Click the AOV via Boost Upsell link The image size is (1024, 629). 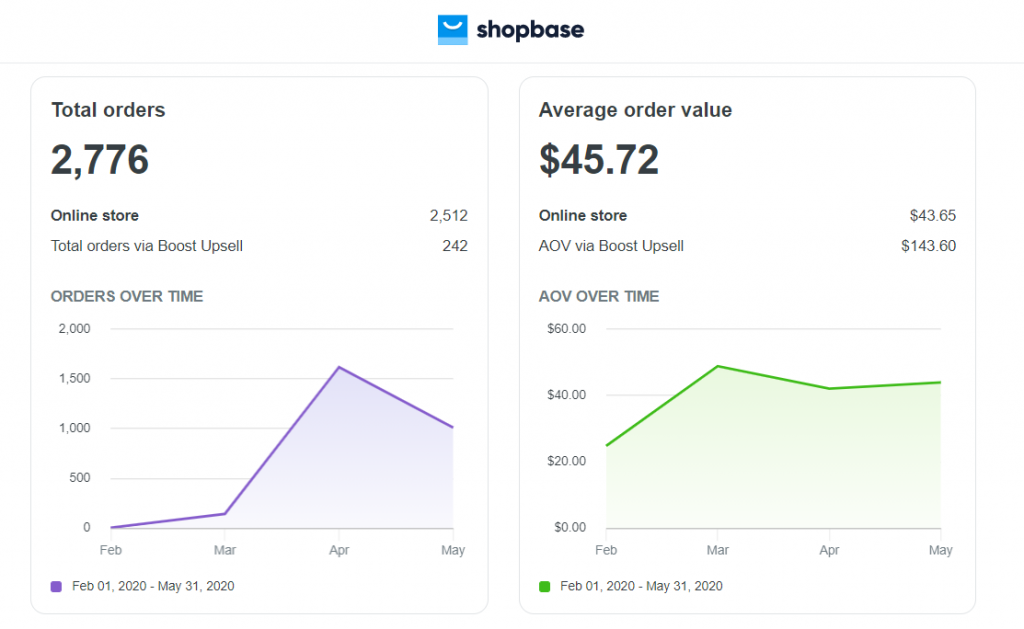tap(611, 245)
